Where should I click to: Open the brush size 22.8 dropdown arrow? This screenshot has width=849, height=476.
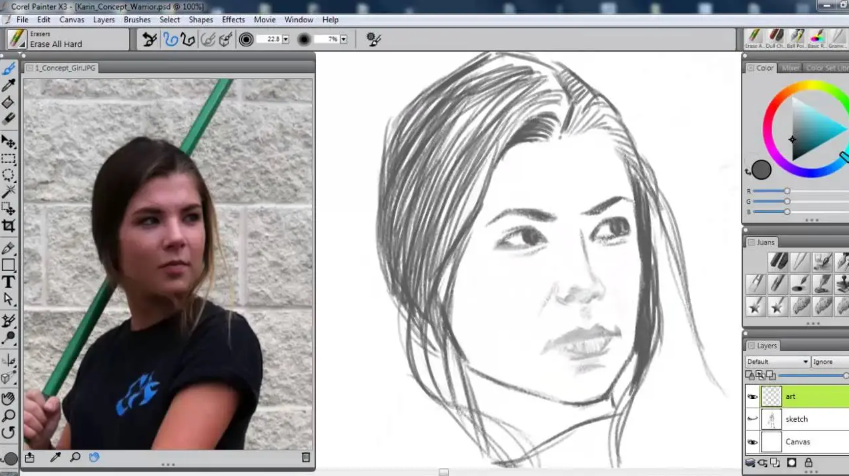click(x=286, y=39)
